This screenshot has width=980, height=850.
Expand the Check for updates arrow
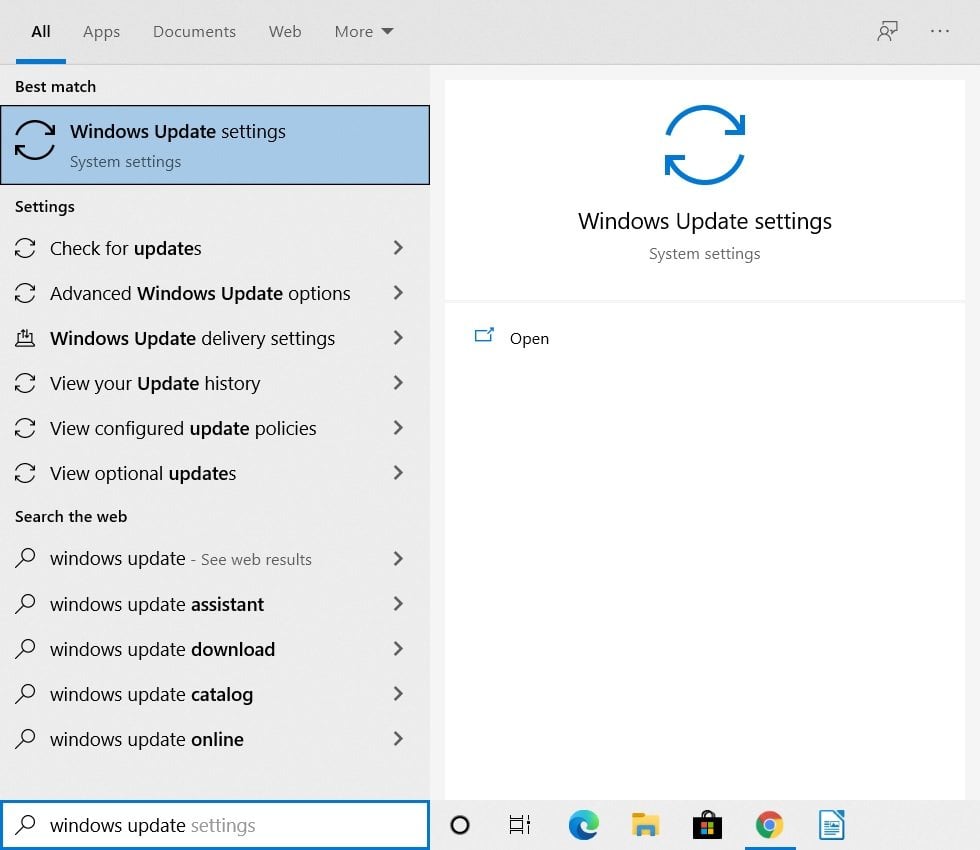pos(398,248)
